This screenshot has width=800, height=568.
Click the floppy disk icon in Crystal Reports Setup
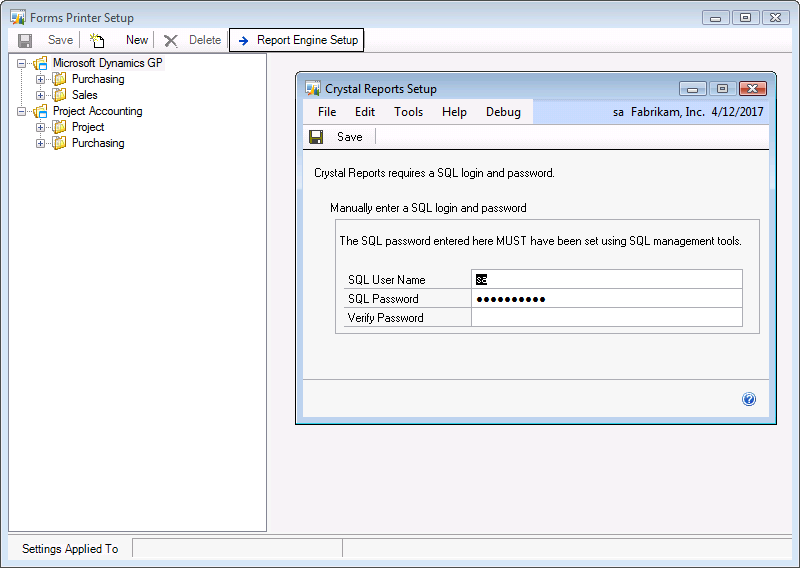pyautogui.click(x=316, y=137)
